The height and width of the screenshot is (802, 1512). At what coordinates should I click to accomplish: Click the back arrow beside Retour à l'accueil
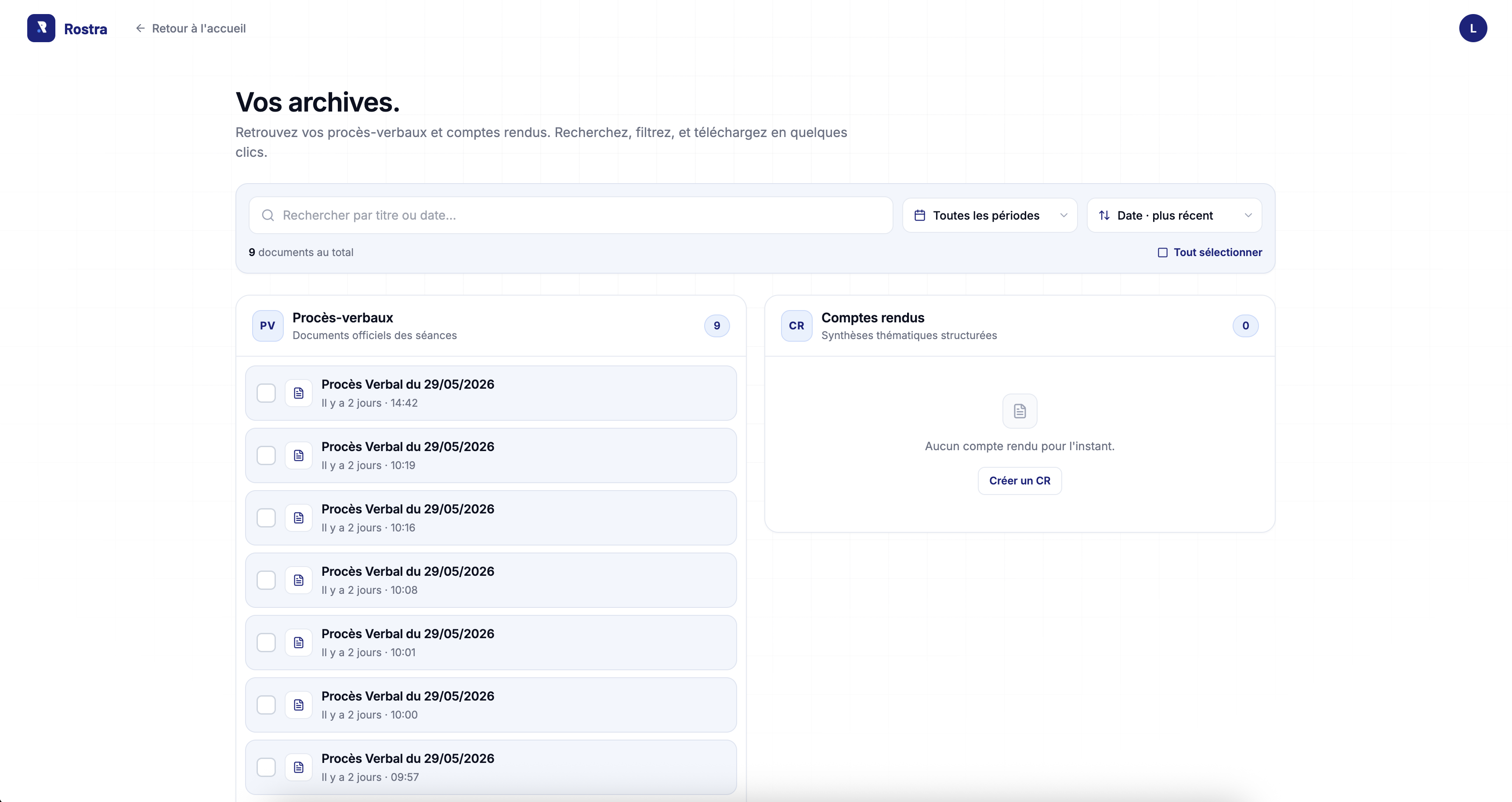140,28
